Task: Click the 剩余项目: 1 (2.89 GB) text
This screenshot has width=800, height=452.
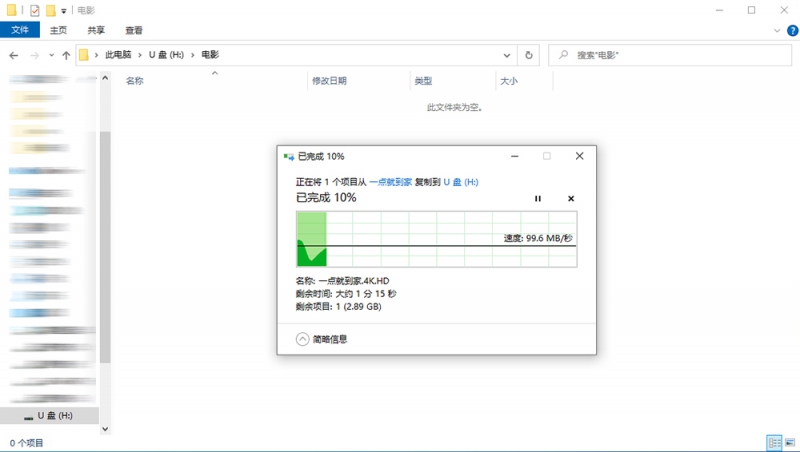Action: coord(338,307)
